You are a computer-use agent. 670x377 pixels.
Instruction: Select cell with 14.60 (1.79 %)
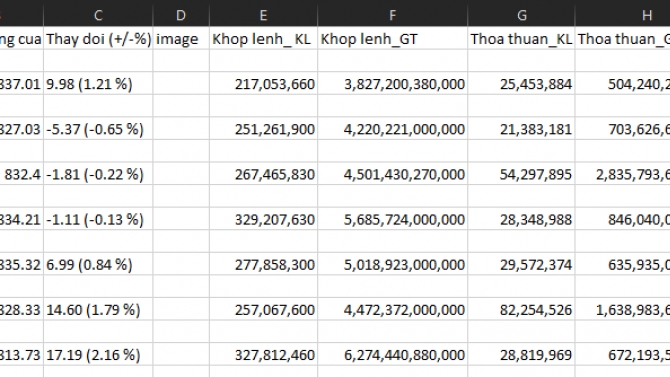coord(98,309)
